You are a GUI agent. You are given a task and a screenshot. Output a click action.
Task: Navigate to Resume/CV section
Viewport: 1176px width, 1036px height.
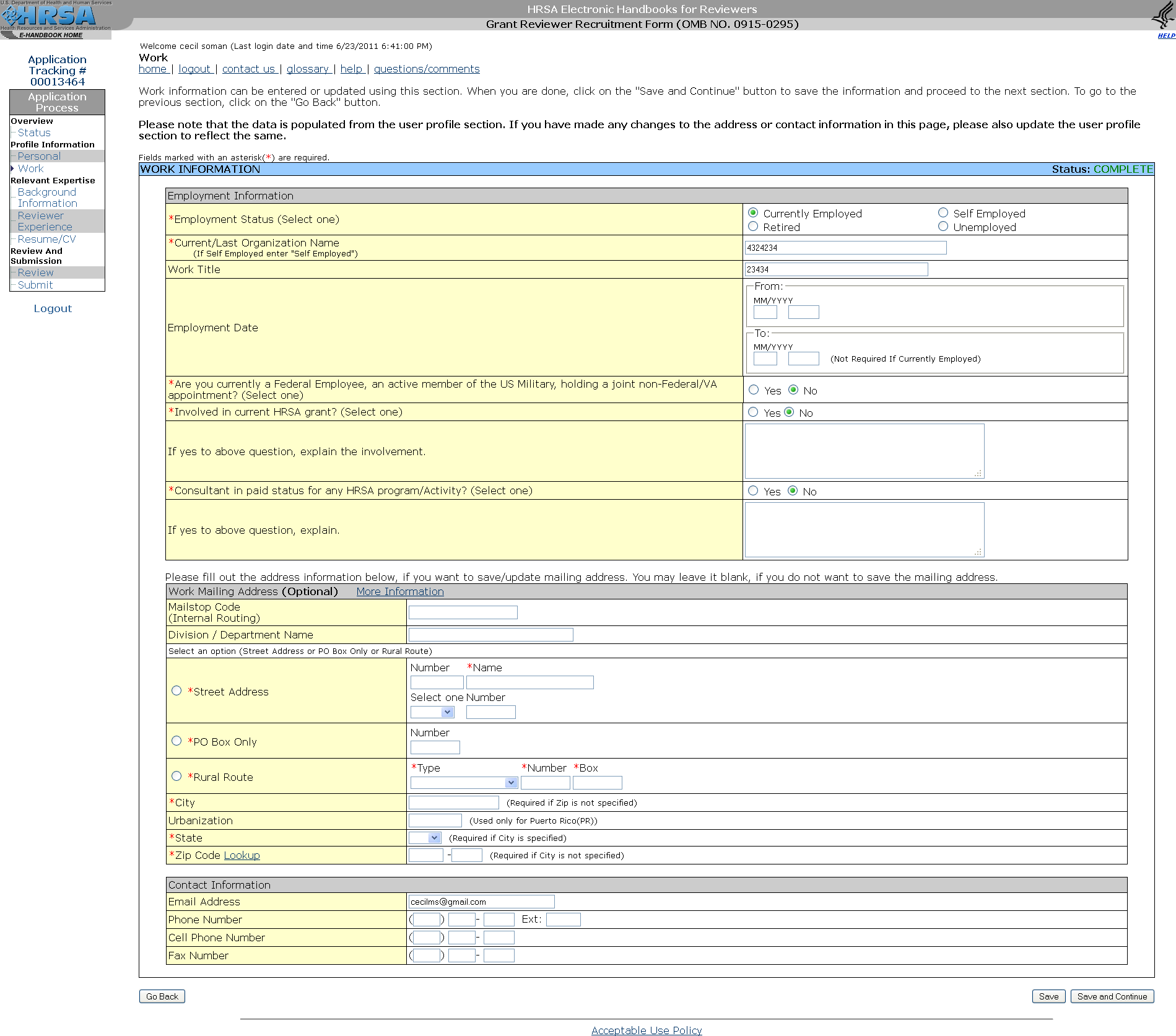[x=46, y=239]
